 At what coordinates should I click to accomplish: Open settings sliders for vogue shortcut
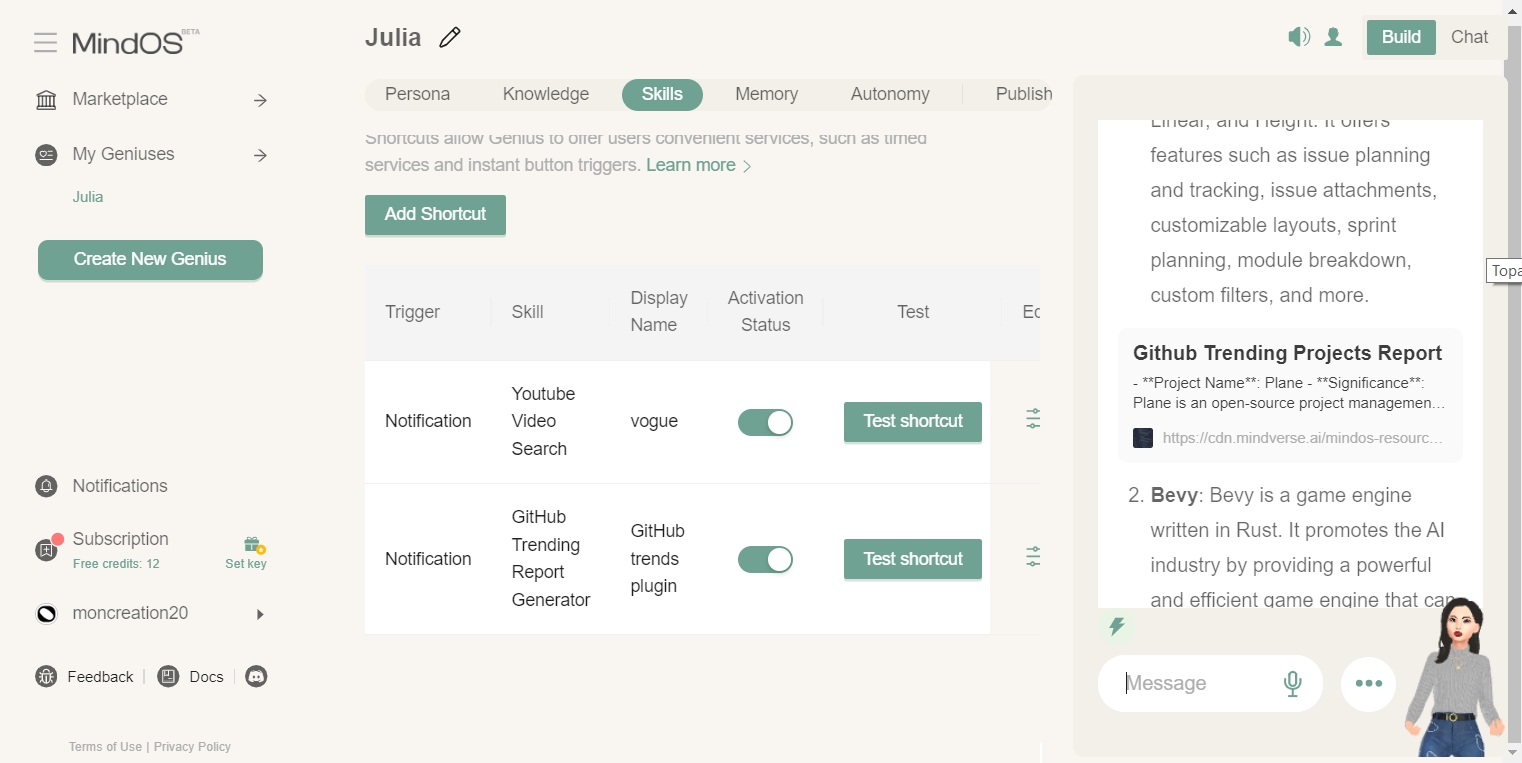[x=1033, y=420]
